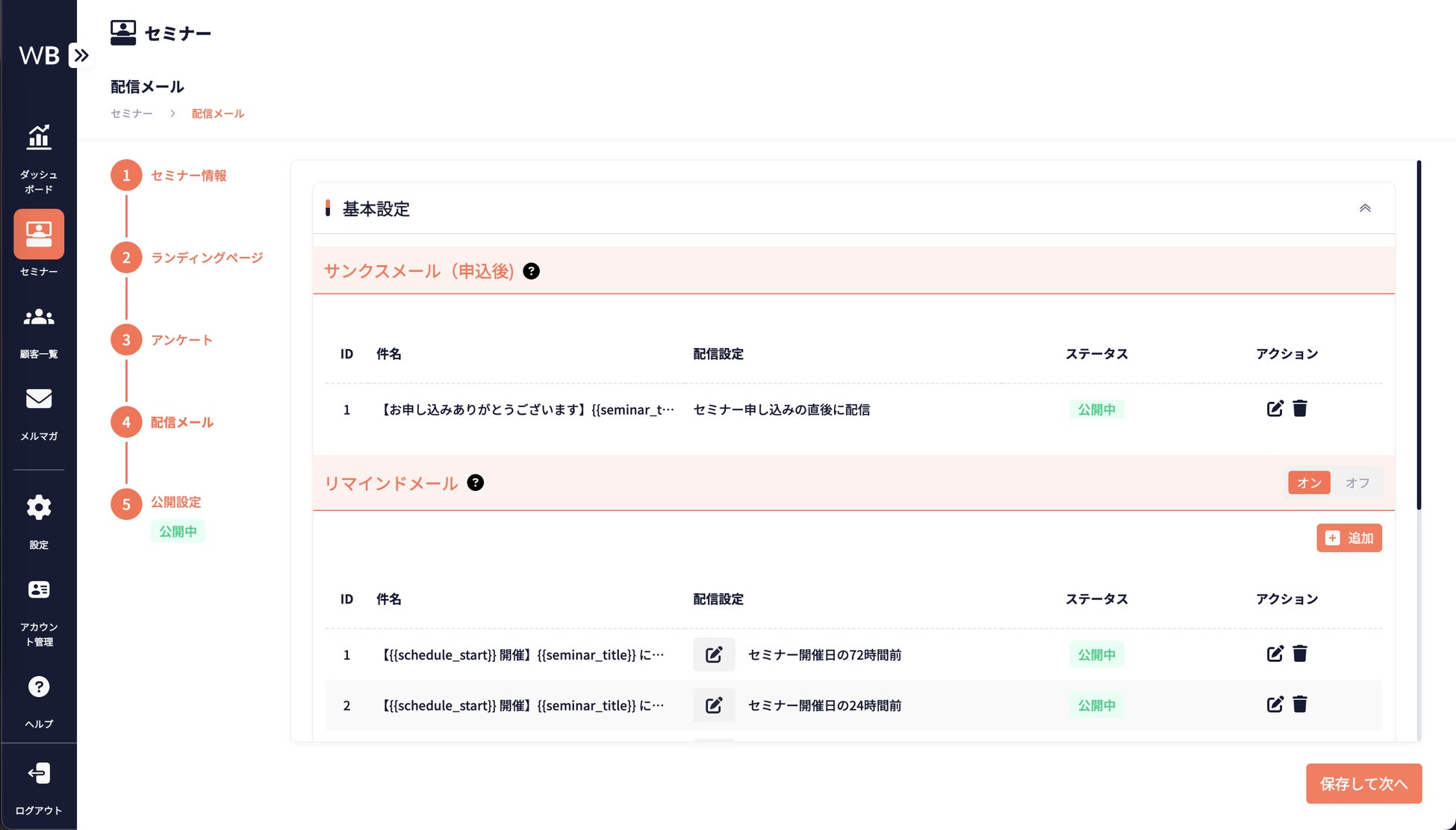Go to step 2 ランディングページ

[x=207, y=258]
